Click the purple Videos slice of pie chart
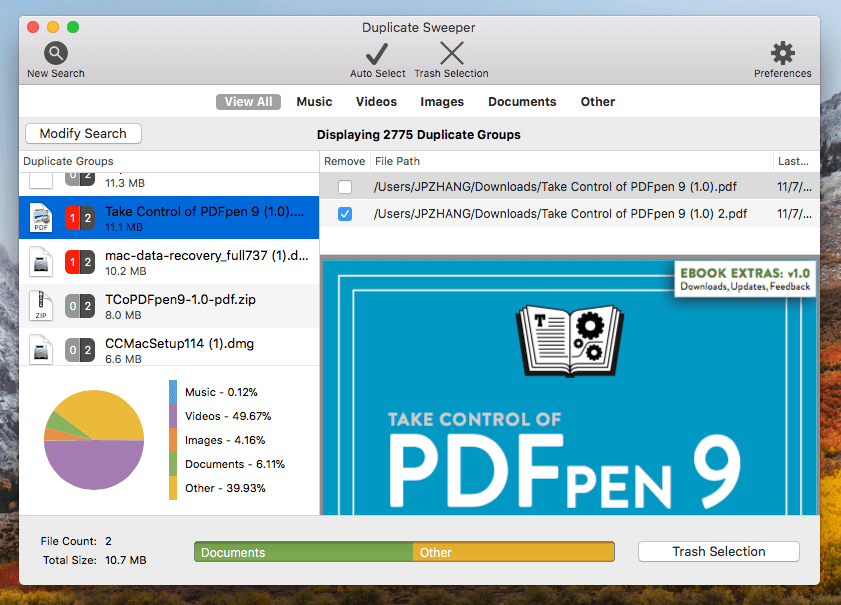 (x=94, y=467)
